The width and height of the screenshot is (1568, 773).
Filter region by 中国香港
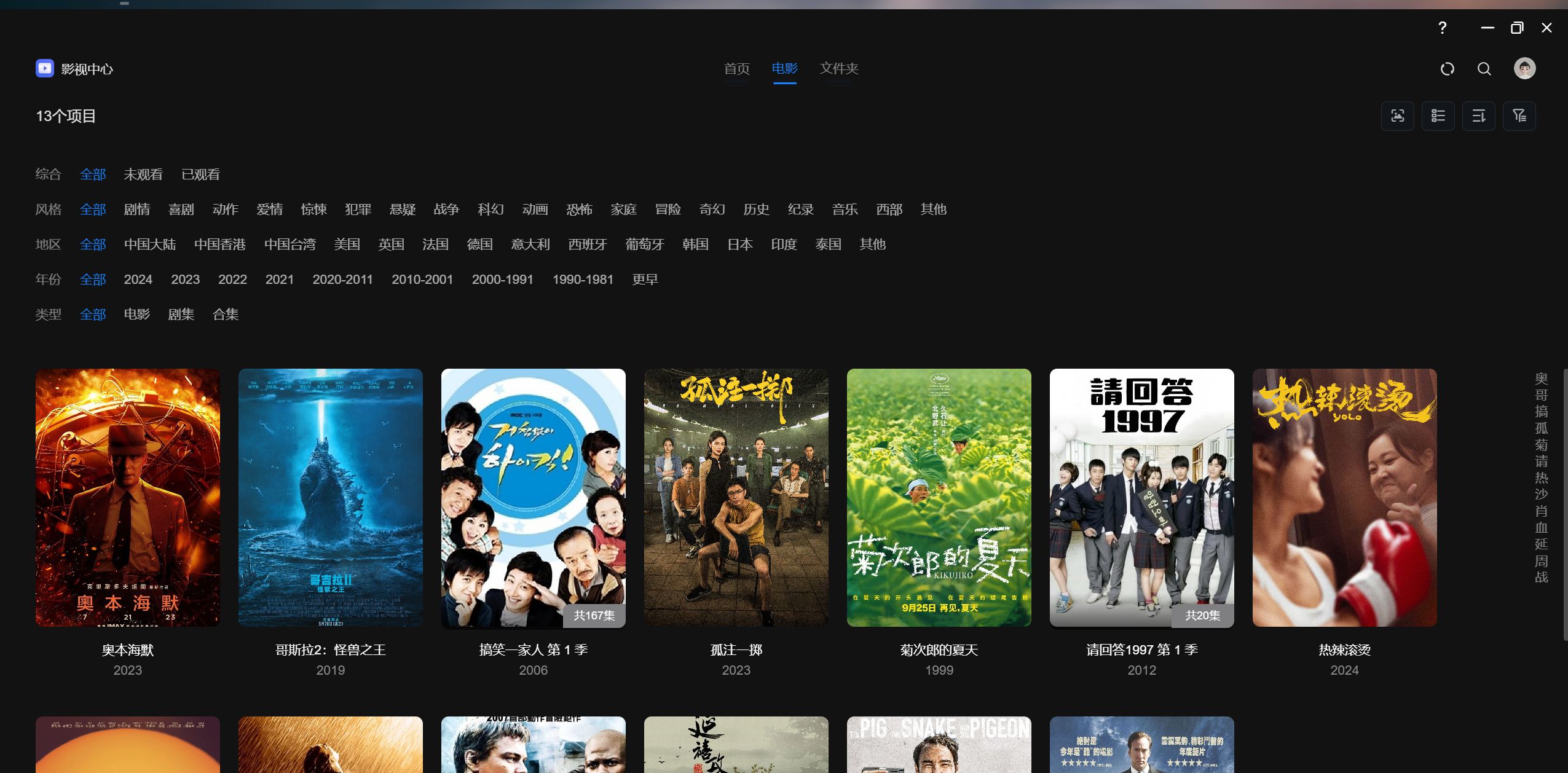click(x=220, y=245)
